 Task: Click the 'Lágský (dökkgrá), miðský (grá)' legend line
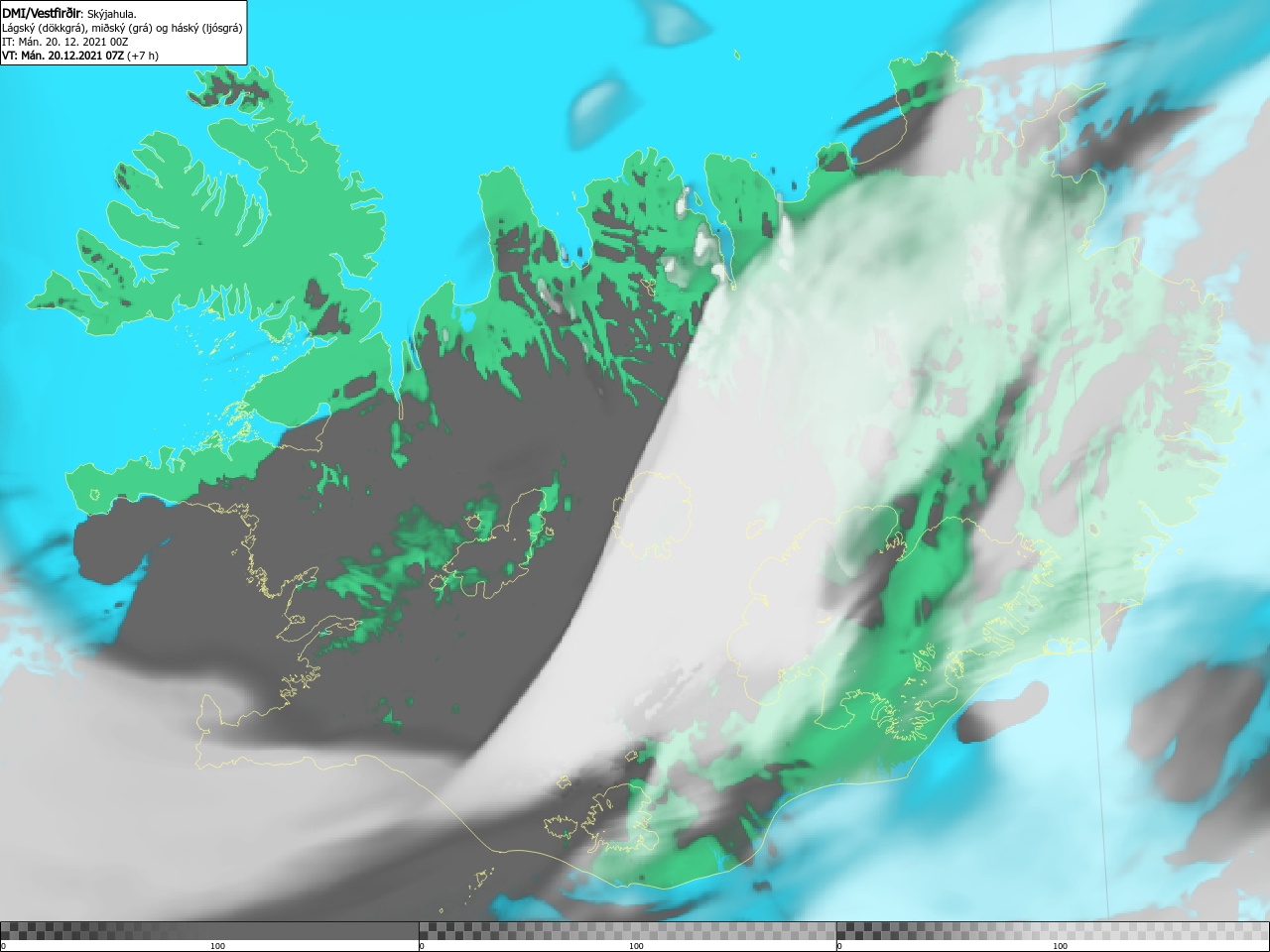(122, 28)
